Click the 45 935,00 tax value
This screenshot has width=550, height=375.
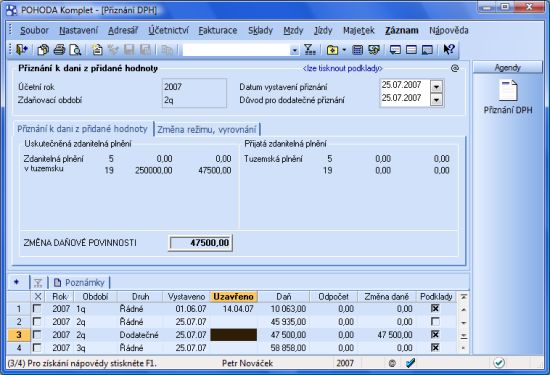(x=288, y=322)
